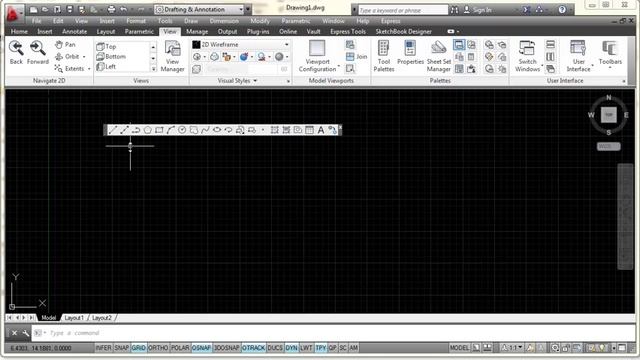Toggle OSNAP in the status bar
The height and width of the screenshot is (360, 640).
point(201,348)
